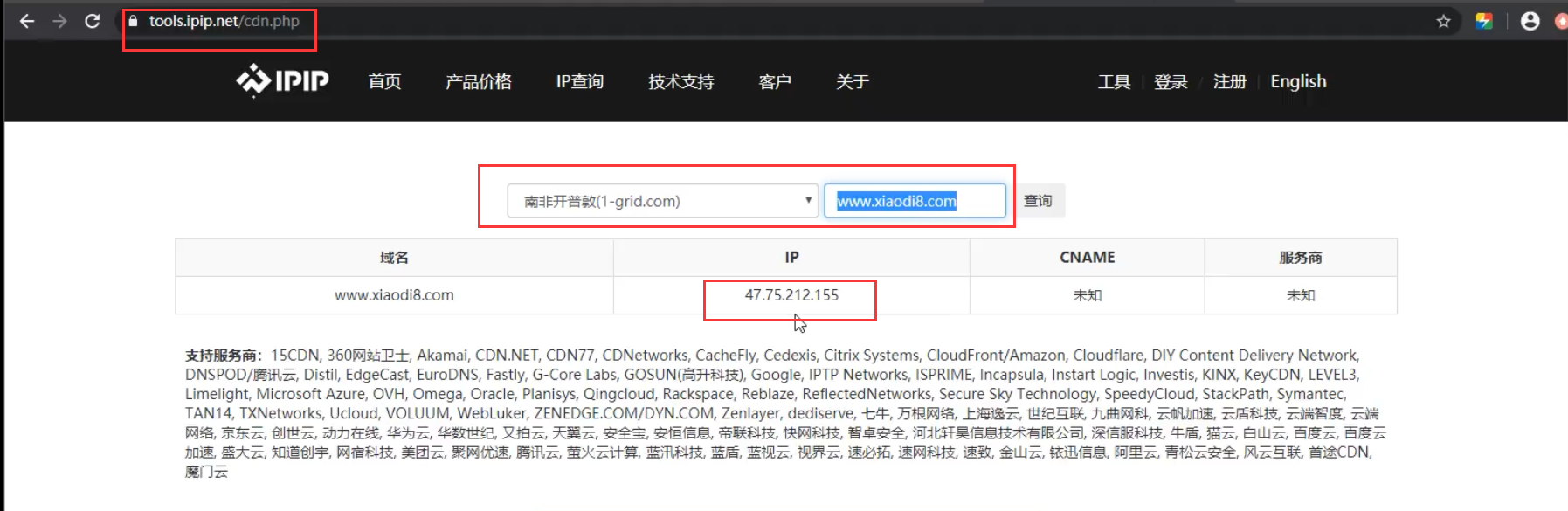Open the IP查询 navigation menu
This screenshot has height=511, width=1568.
coord(579,82)
